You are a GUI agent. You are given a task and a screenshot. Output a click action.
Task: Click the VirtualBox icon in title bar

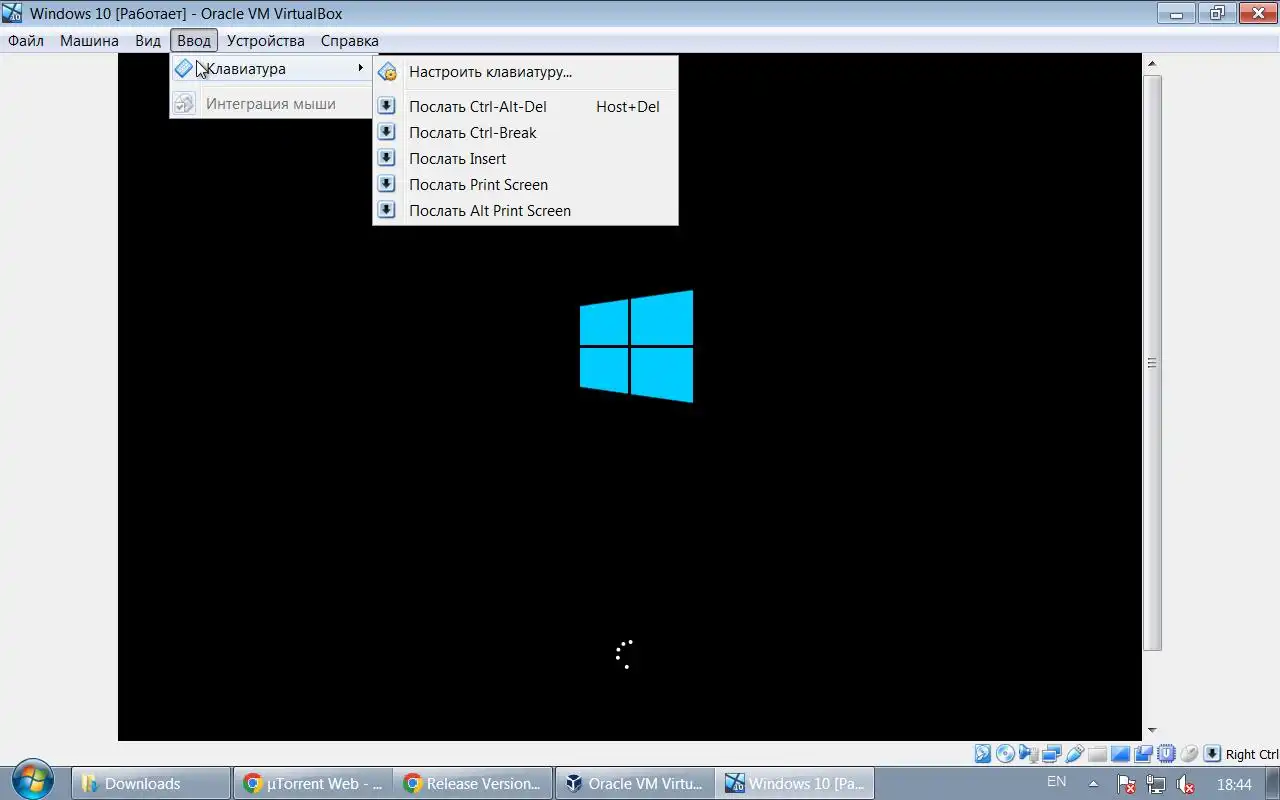12,13
